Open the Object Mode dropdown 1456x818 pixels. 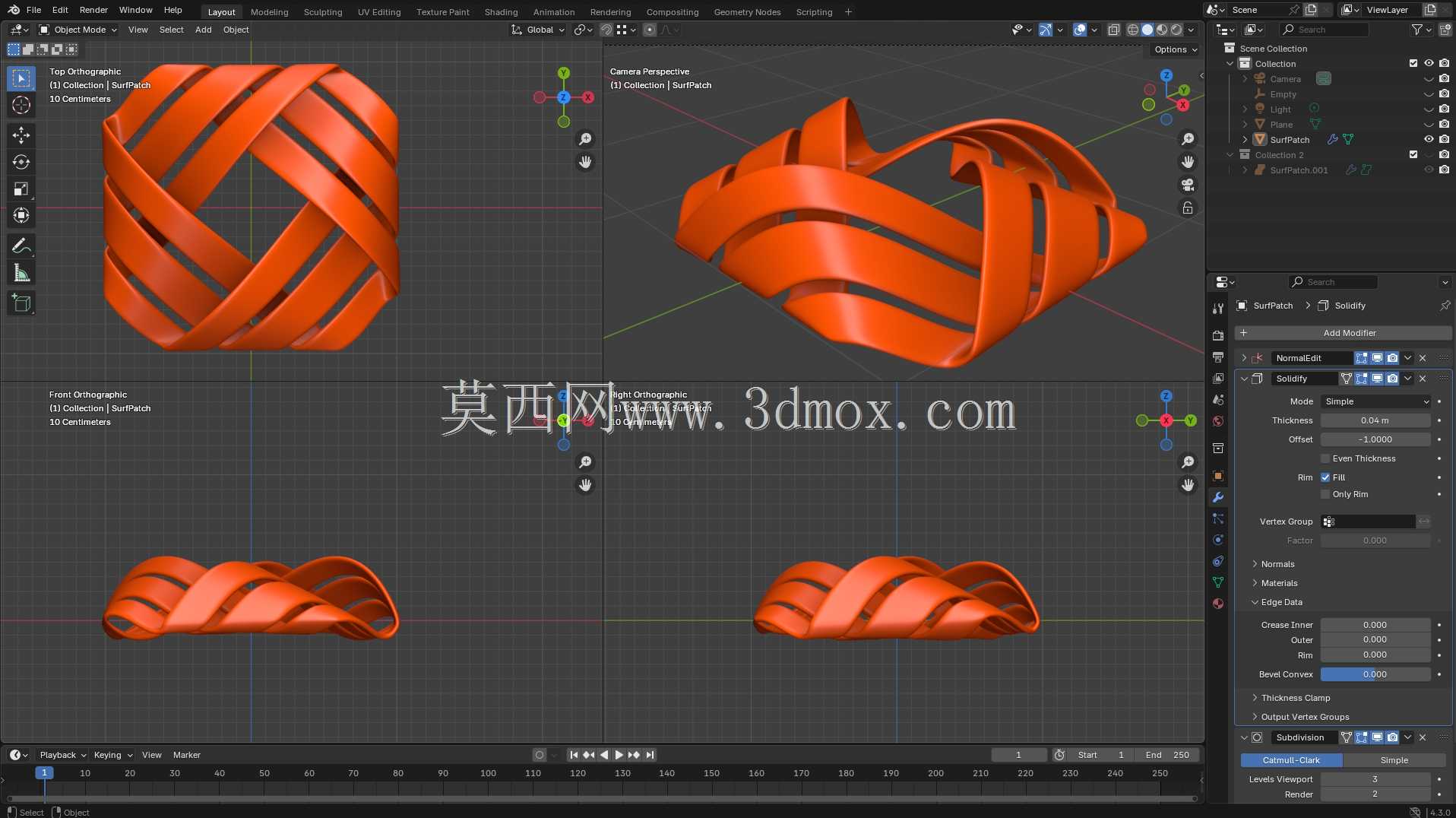[x=78, y=30]
